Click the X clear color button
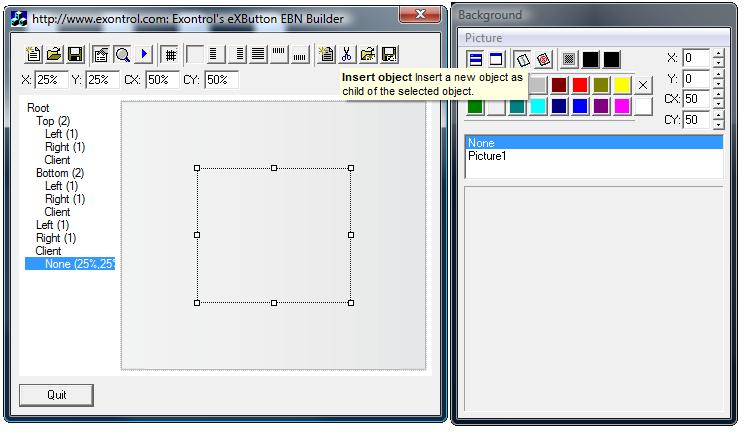The width and height of the screenshot is (748, 433). [x=643, y=85]
